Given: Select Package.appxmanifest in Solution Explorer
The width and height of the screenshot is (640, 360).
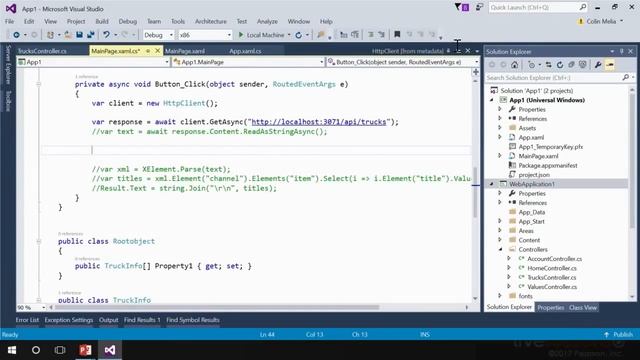Looking at the screenshot, I should 548,165.
